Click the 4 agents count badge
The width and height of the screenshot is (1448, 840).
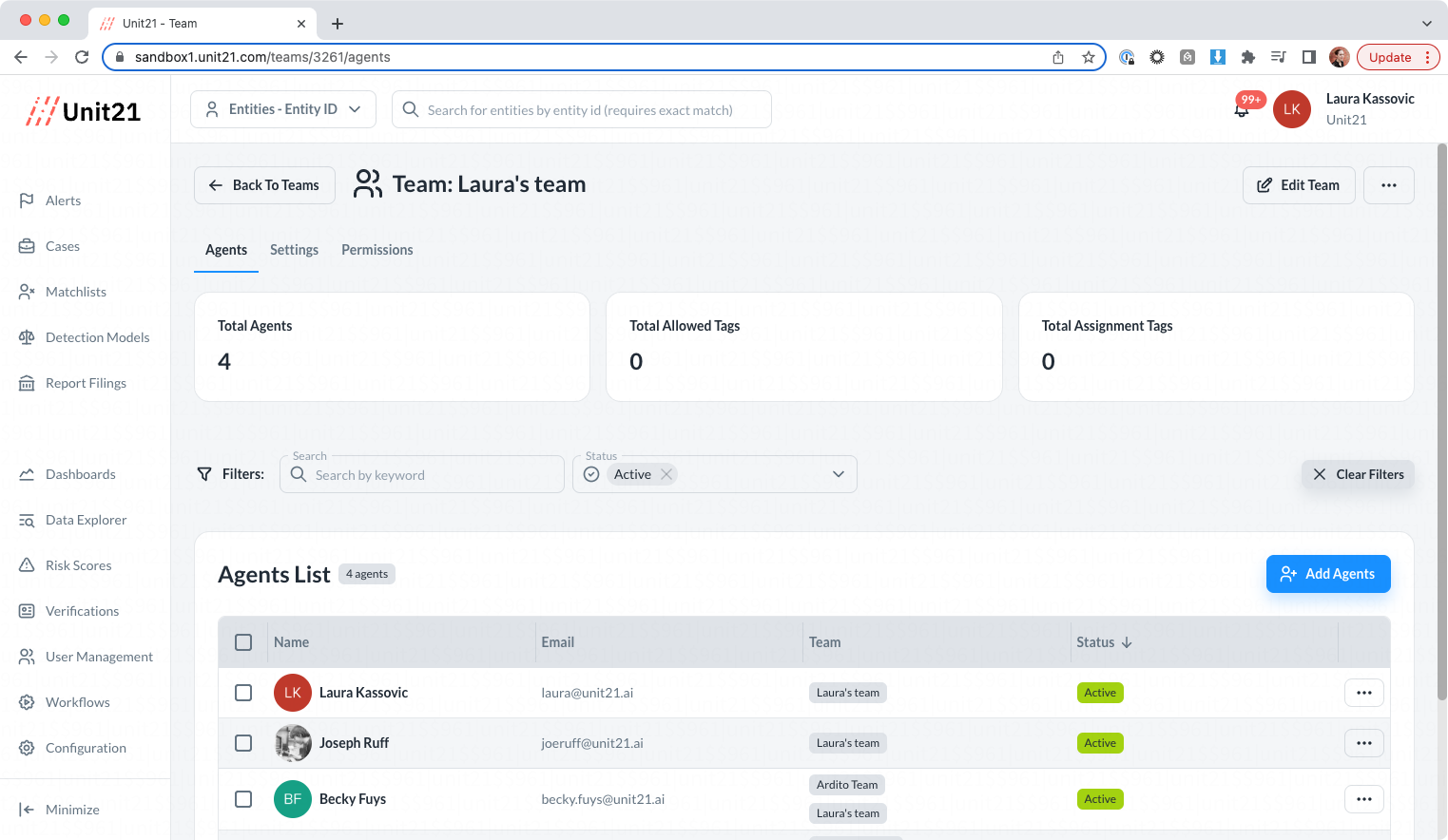[367, 574]
